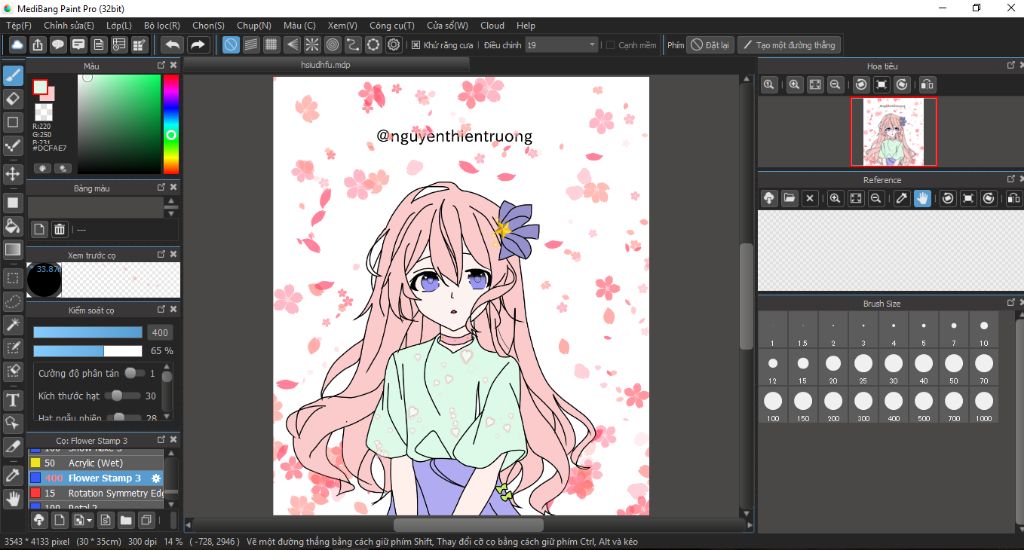1024x550 pixels.
Task: Enable grid snap guide
Action: pyautogui.click(x=271, y=44)
